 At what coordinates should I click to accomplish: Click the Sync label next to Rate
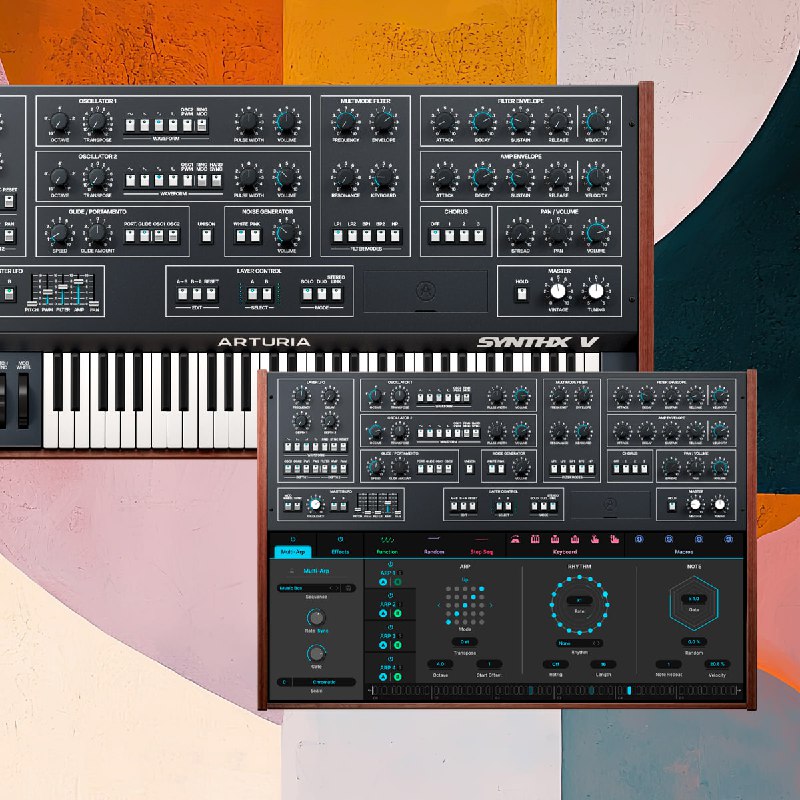click(x=323, y=631)
